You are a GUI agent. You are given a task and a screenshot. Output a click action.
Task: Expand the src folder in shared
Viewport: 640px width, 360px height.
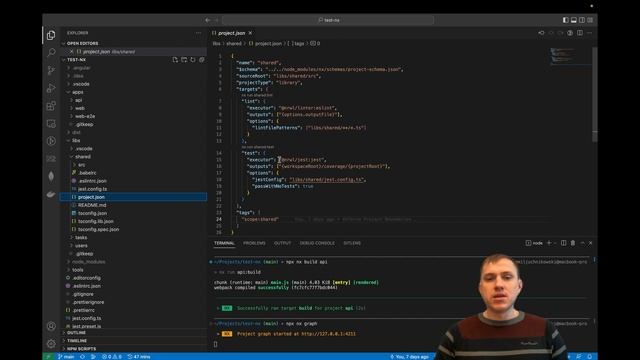pos(81,165)
